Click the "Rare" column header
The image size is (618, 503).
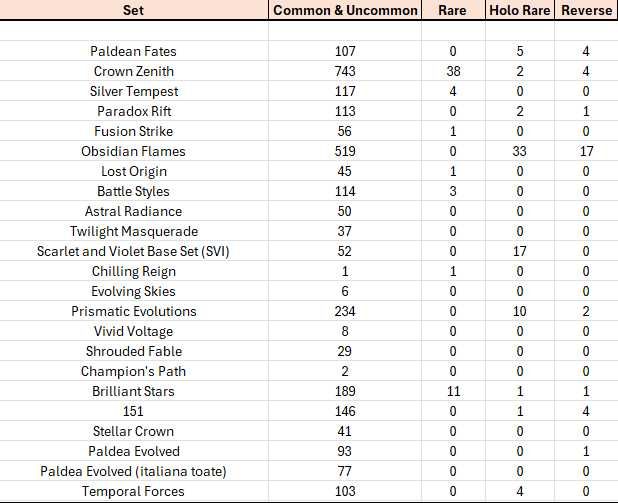pyautogui.click(x=451, y=10)
